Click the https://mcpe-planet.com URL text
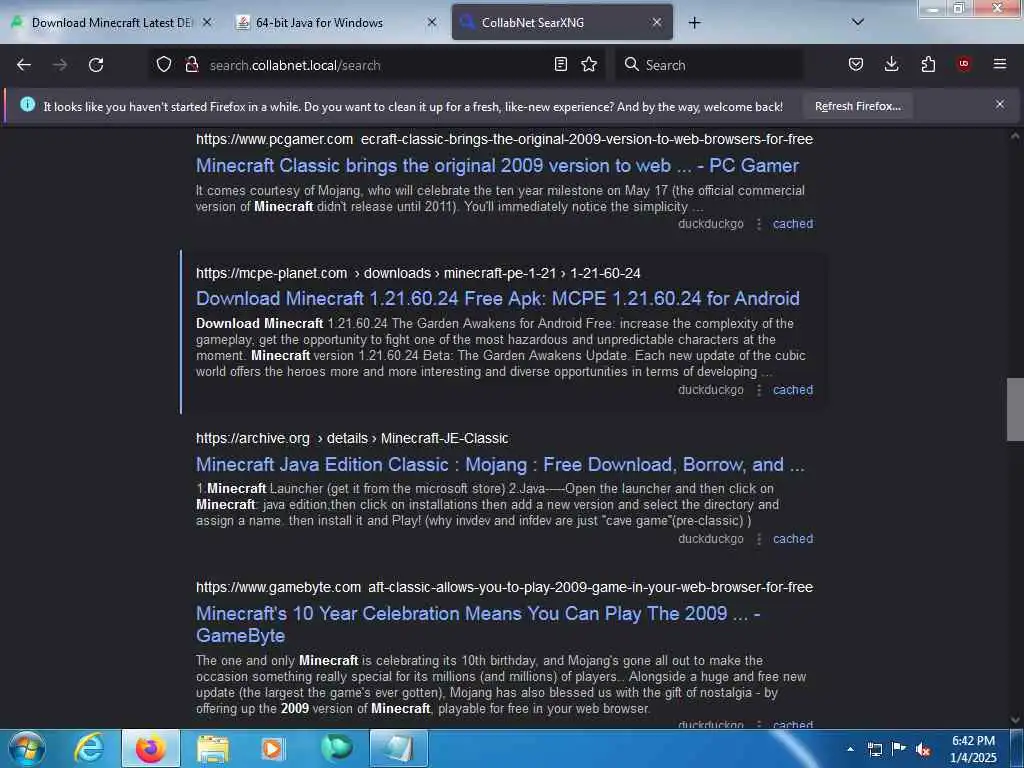1024x768 pixels. (x=272, y=273)
